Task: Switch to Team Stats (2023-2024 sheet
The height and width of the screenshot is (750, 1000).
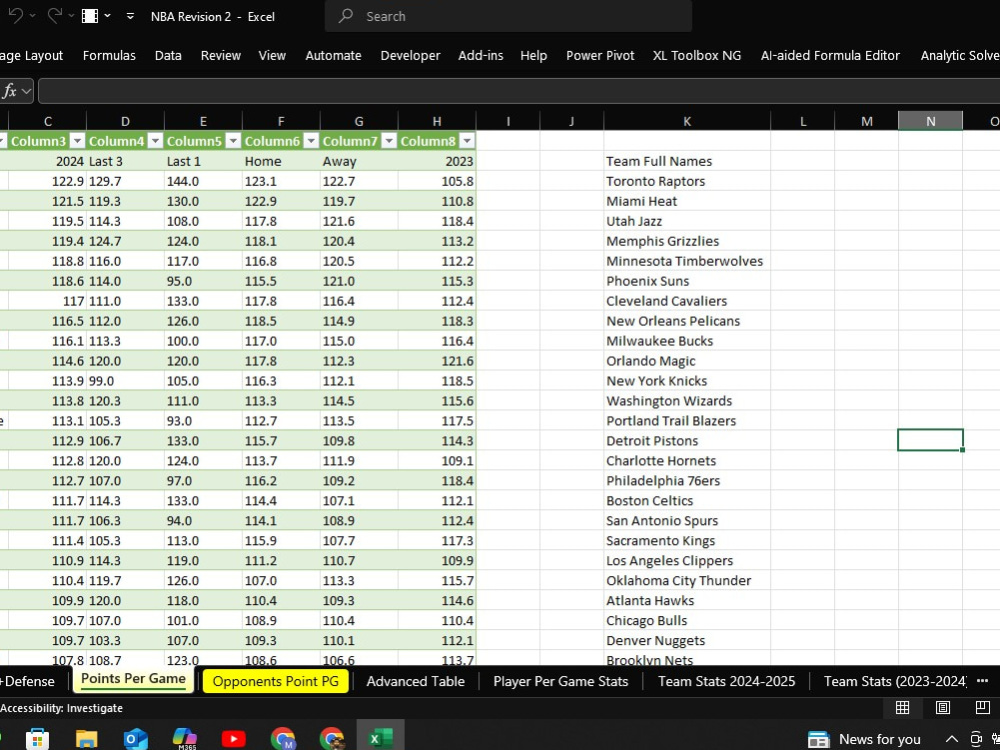Action: pos(895,681)
